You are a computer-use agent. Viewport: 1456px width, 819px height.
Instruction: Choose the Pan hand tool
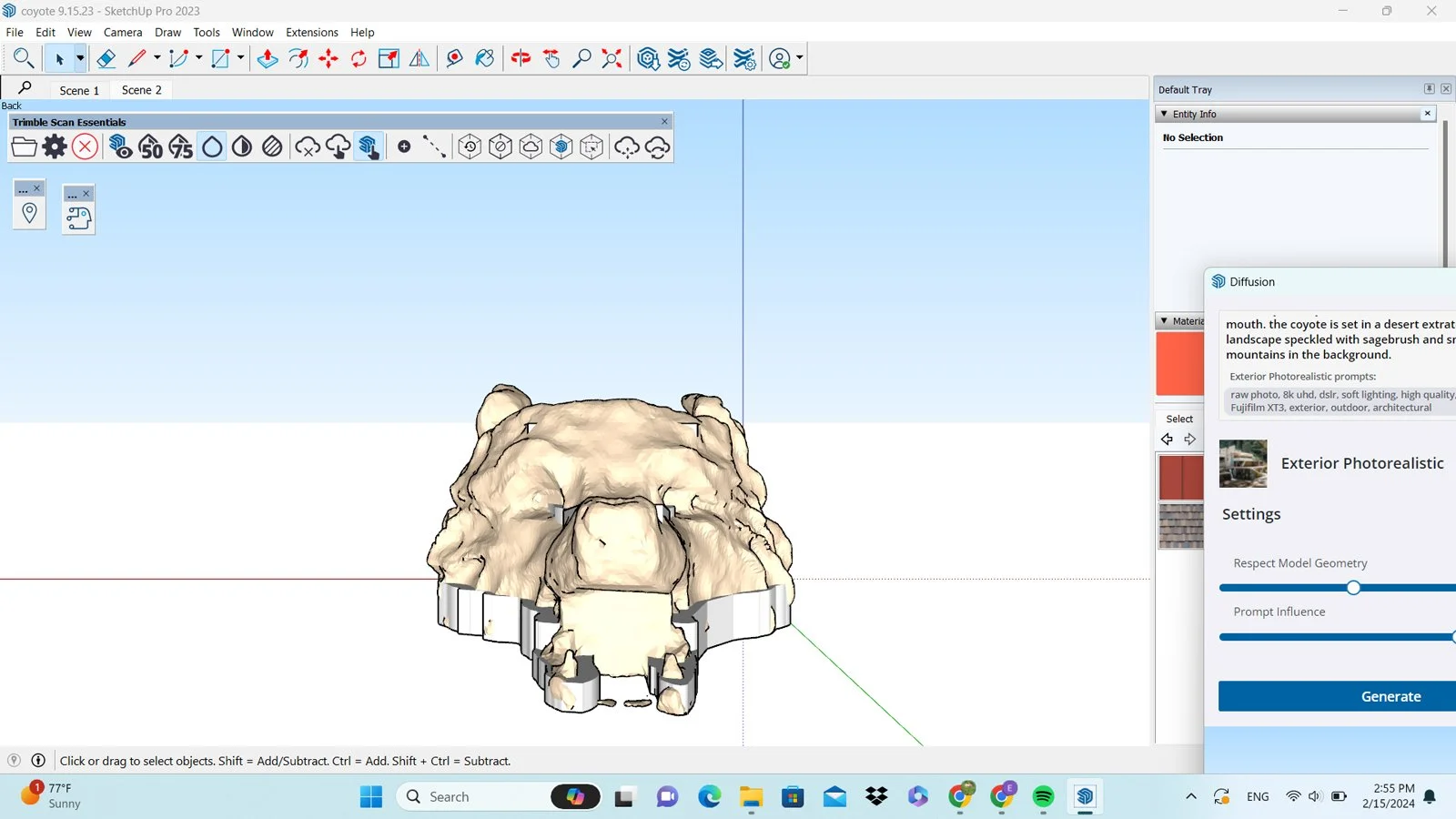(551, 59)
